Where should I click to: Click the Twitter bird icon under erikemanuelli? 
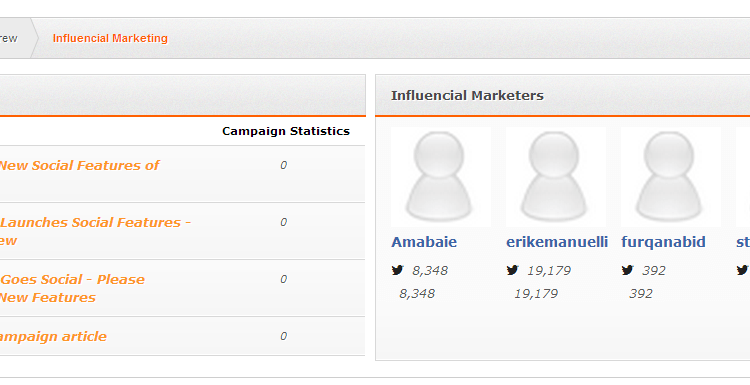[x=512, y=270]
